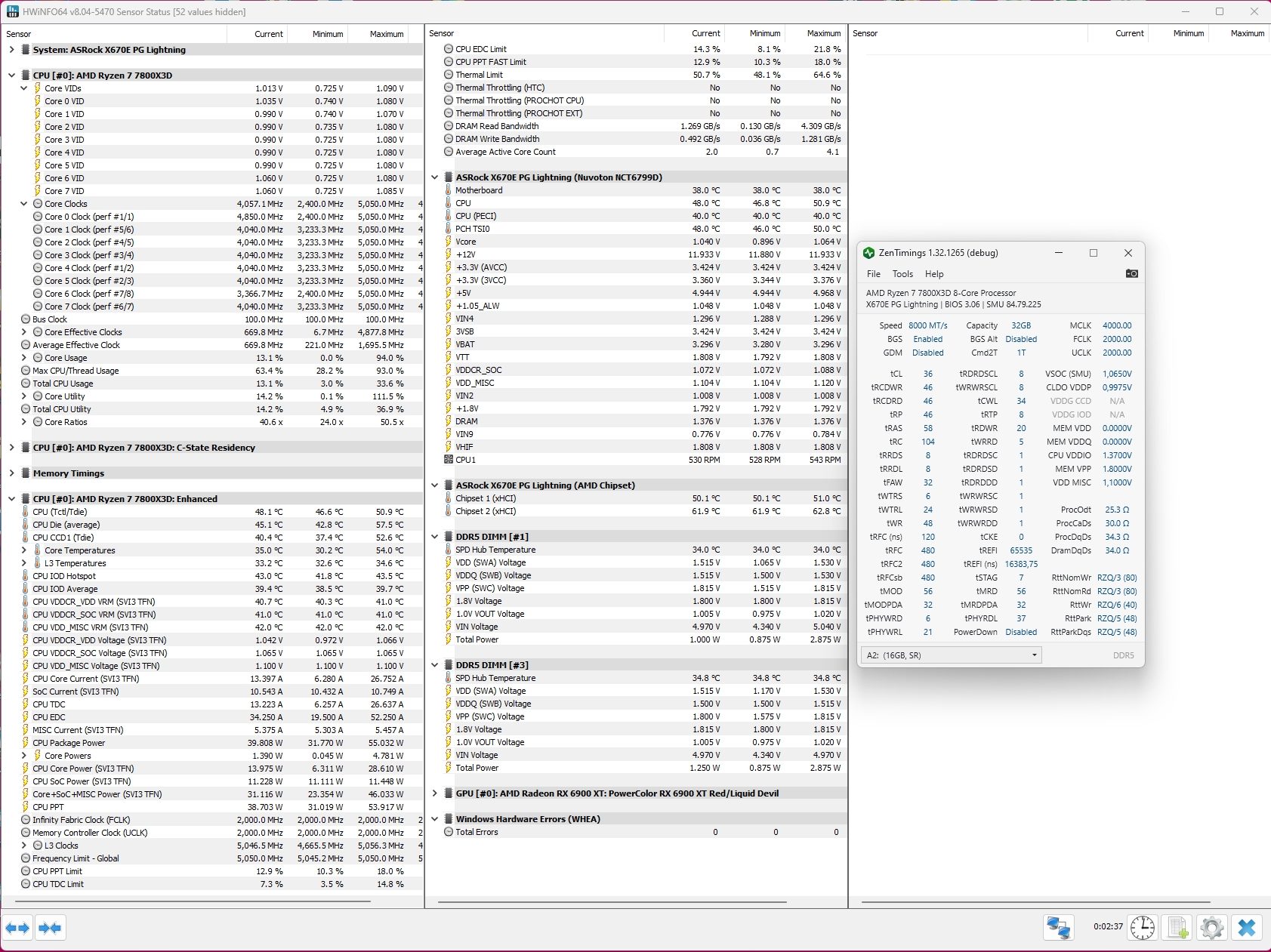Image resolution: width=1271 pixels, height=952 pixels.
Task: Click the lightning icon beside Core 0 VID
Action: point(38,101)
